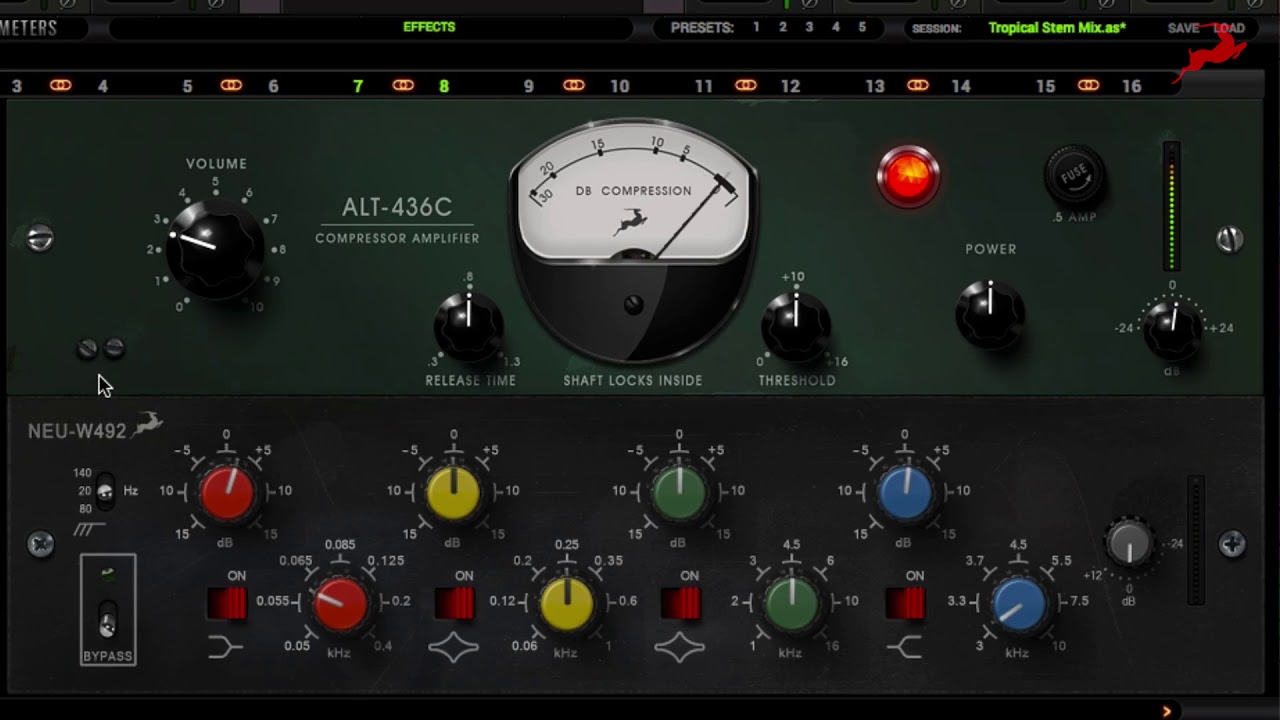1280x720 pixels.
Task: Toggle the link icon between channels 11 and 12
Action: coord(746,85)
